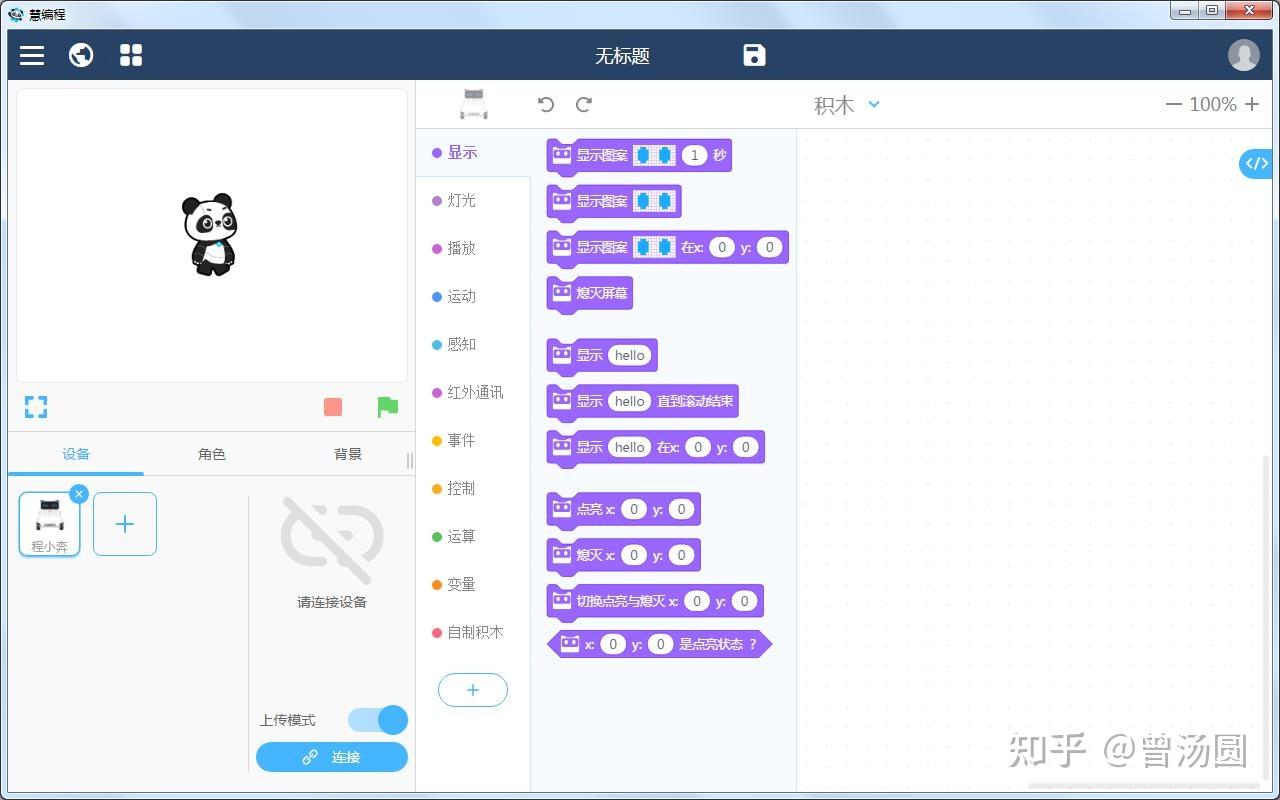Viewport: 1280px width, 800px height.
Task: Click the undo arrow icon
Action: 544,104
